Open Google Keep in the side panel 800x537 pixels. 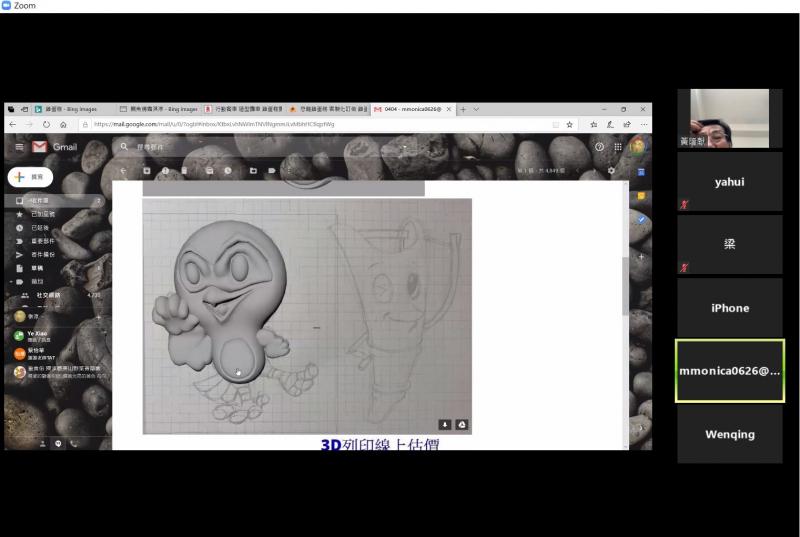click(641, 196)
